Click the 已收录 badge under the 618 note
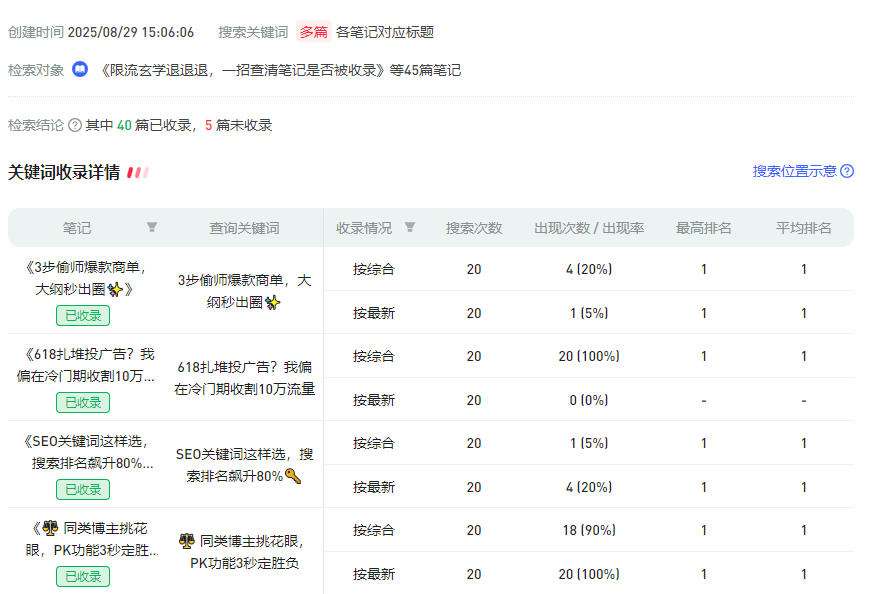 [83, 402]
